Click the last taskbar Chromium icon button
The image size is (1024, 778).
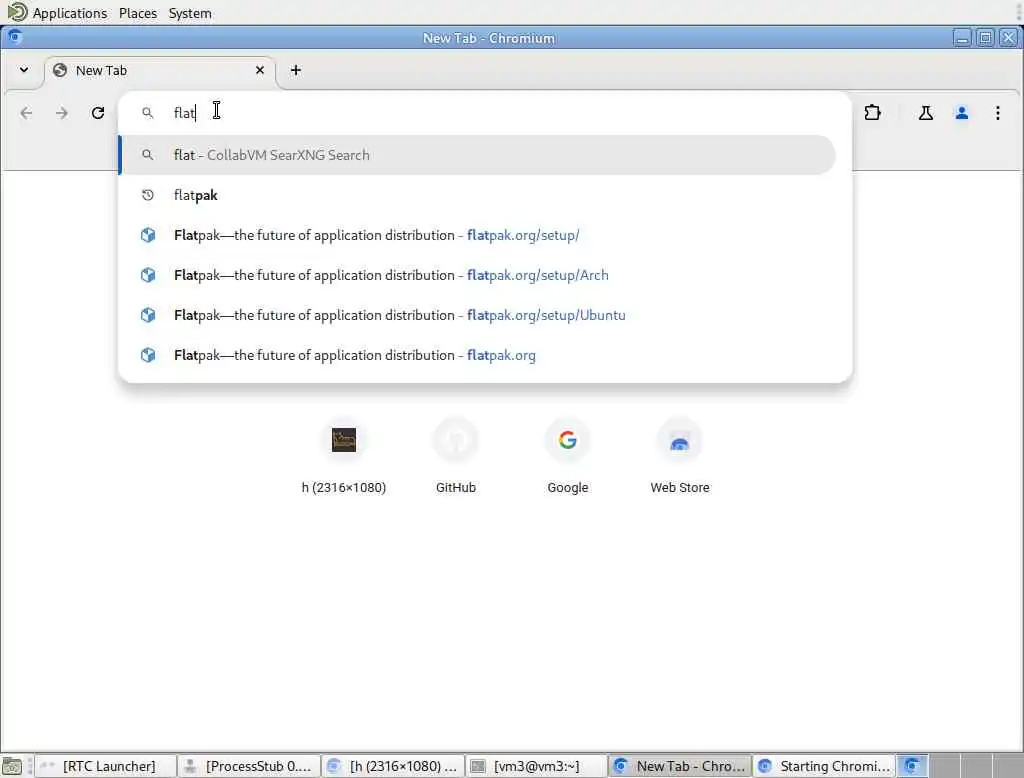[912, 766]
